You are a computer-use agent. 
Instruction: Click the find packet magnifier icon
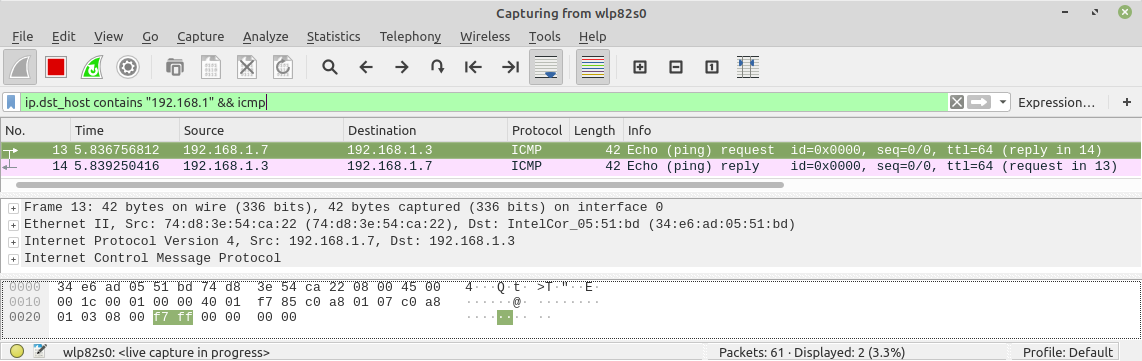coord(330,68)
